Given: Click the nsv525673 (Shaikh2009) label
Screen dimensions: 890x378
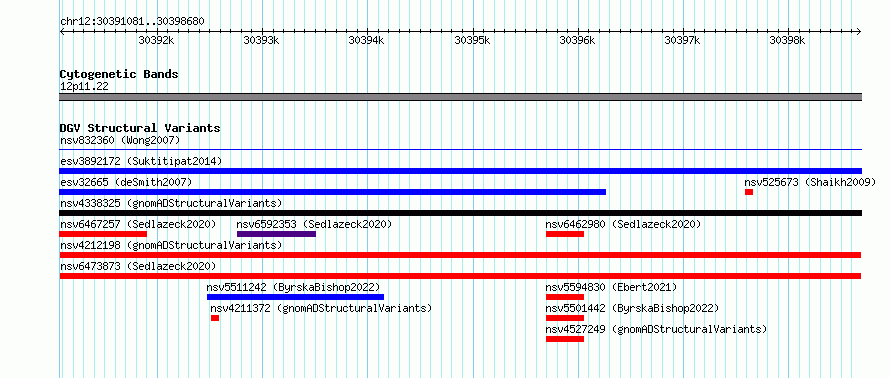Looking at the screenshot, I should [810, 182].
